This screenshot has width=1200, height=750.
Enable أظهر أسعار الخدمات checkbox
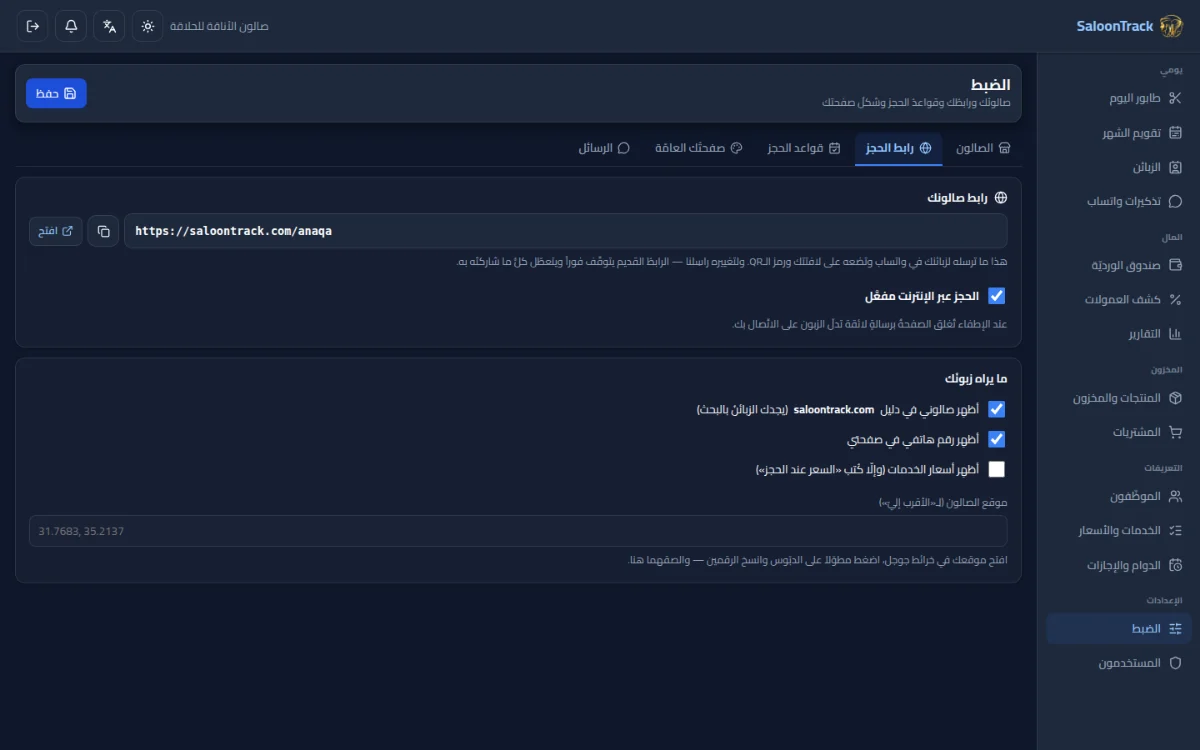click(996, 469)
